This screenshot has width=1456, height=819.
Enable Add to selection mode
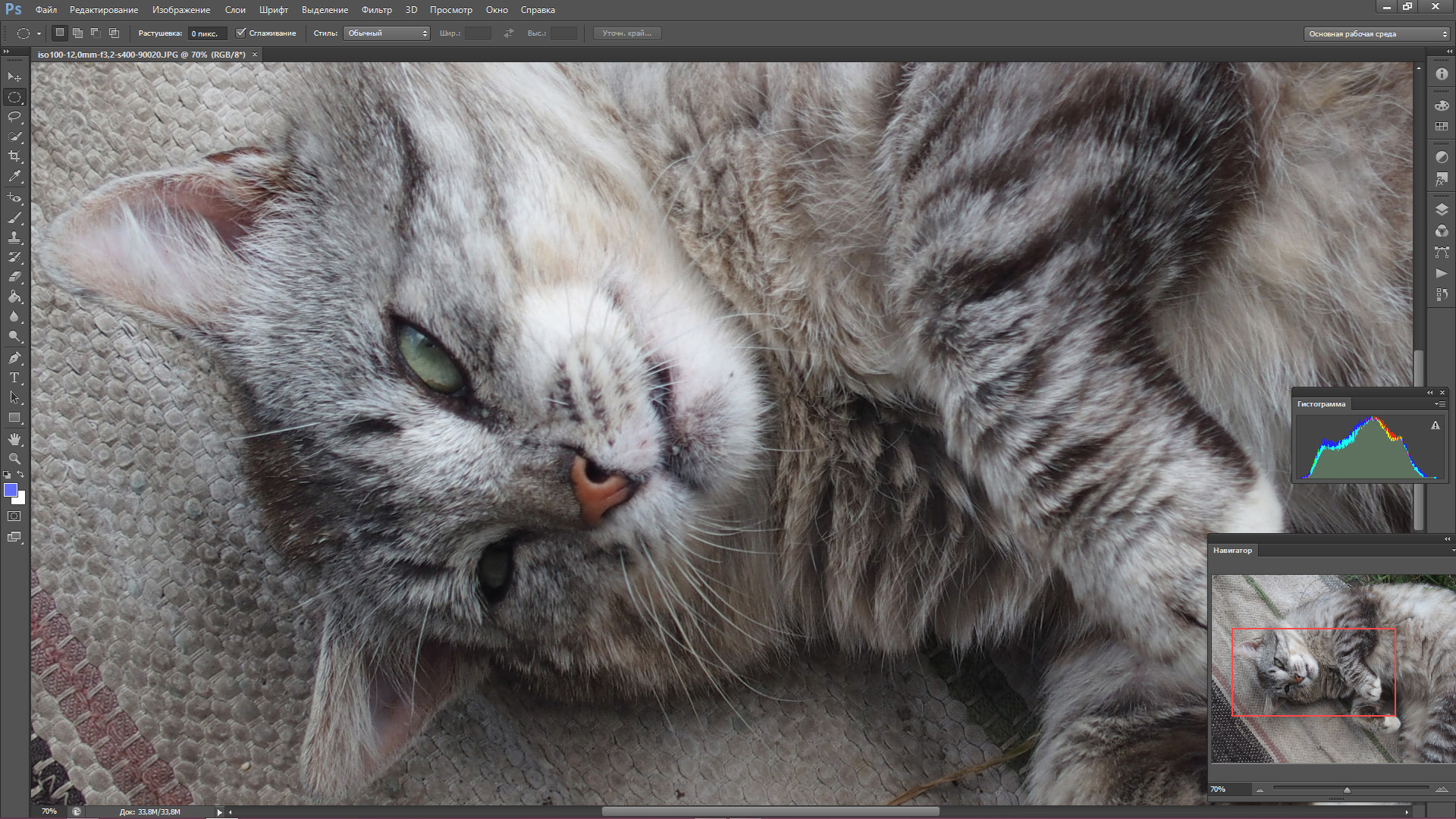click(77, 33)
